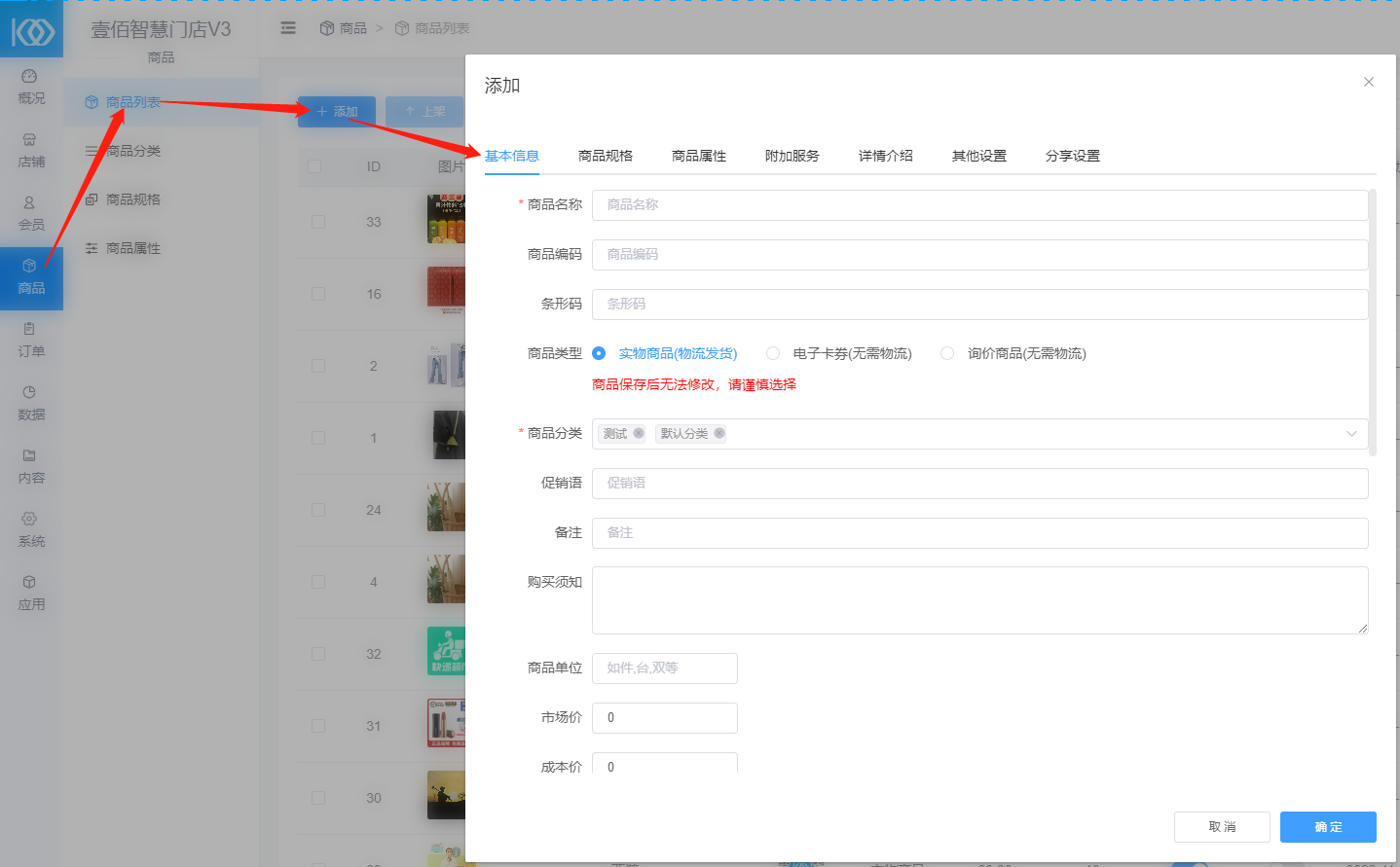Click the 成本价 value field
The height and width of the screenshot is (867, 1400).
coord(665,764)
